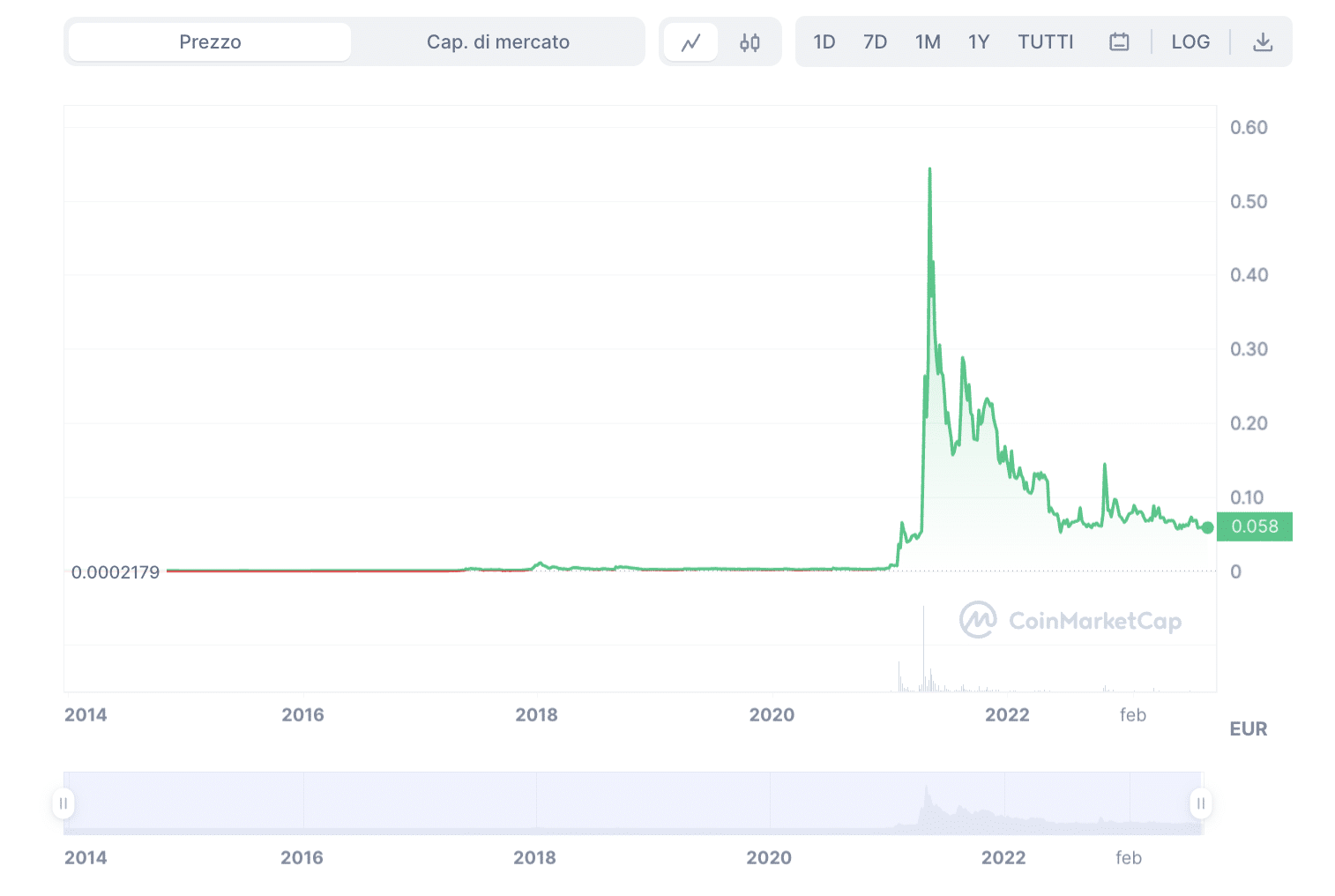Click the 2018 label on the mini-map axis
The width and height of the screenshot is (1335, 896).
point(536,856)
